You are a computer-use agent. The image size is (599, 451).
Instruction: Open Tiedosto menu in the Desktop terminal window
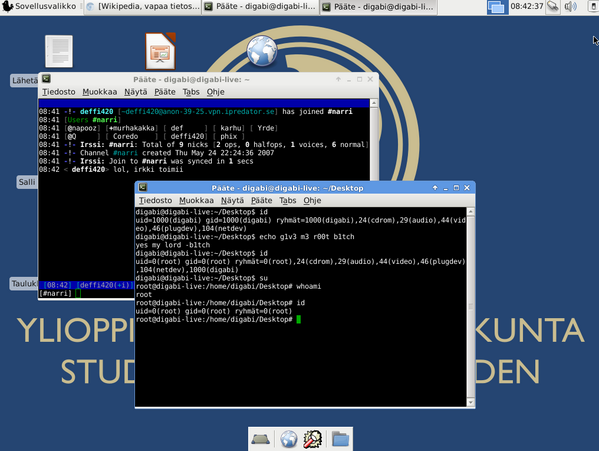tap(155, 200)
